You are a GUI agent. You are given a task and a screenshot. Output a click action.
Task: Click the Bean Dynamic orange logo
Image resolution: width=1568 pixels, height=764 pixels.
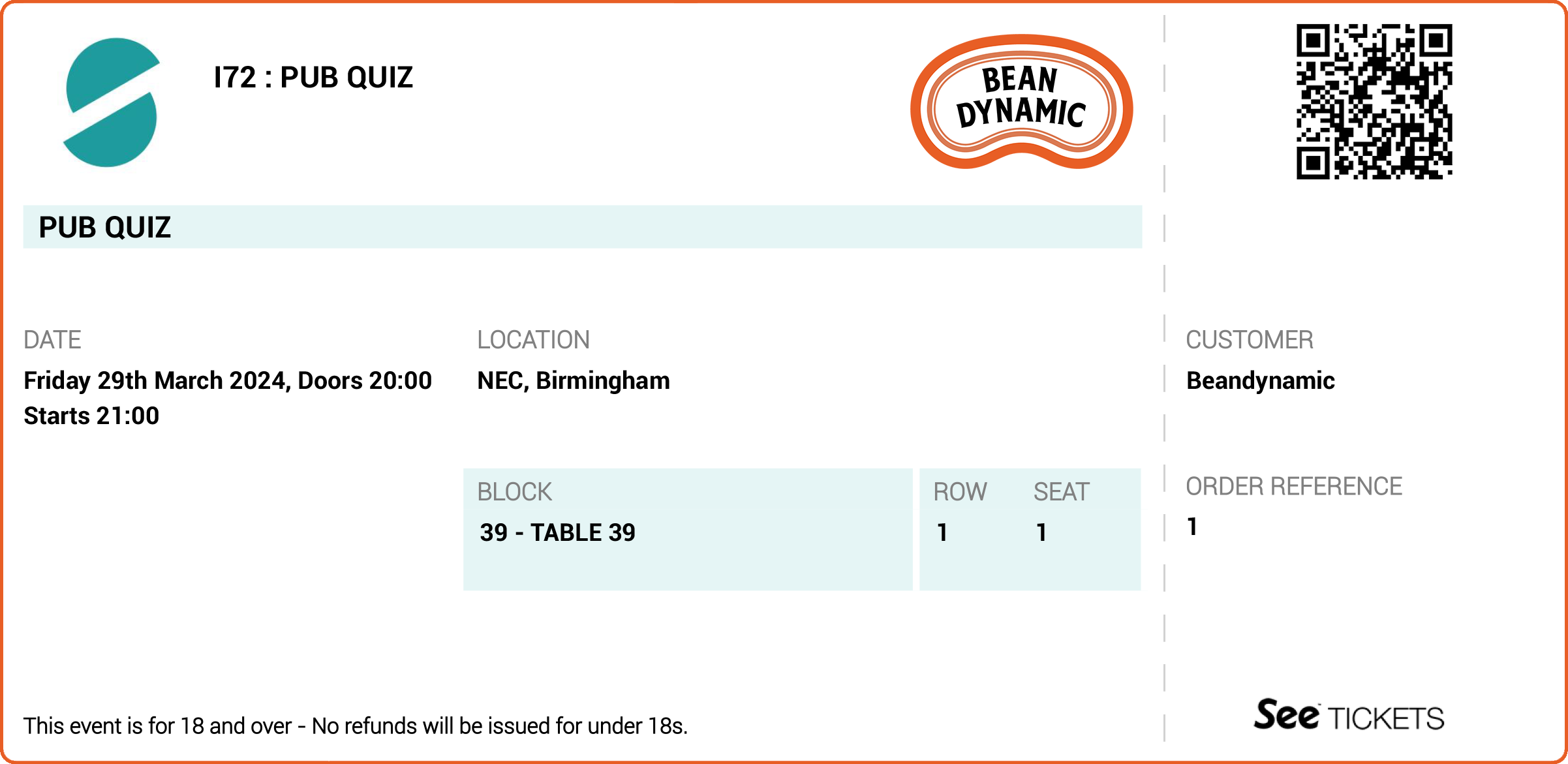pyautogui.click(x=1021, y=101)
